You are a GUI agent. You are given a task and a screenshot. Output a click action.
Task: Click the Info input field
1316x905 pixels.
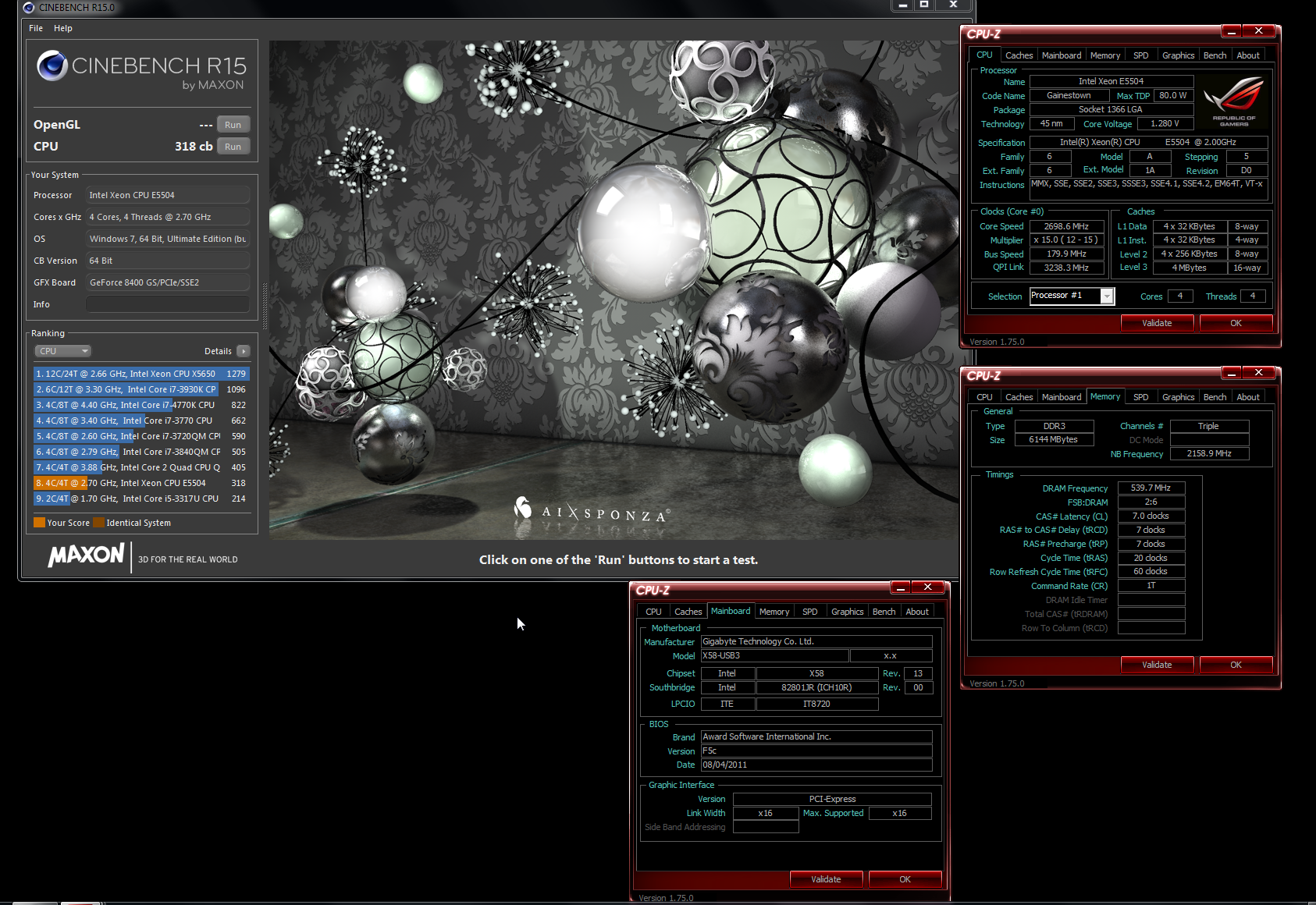pos(168,304)
